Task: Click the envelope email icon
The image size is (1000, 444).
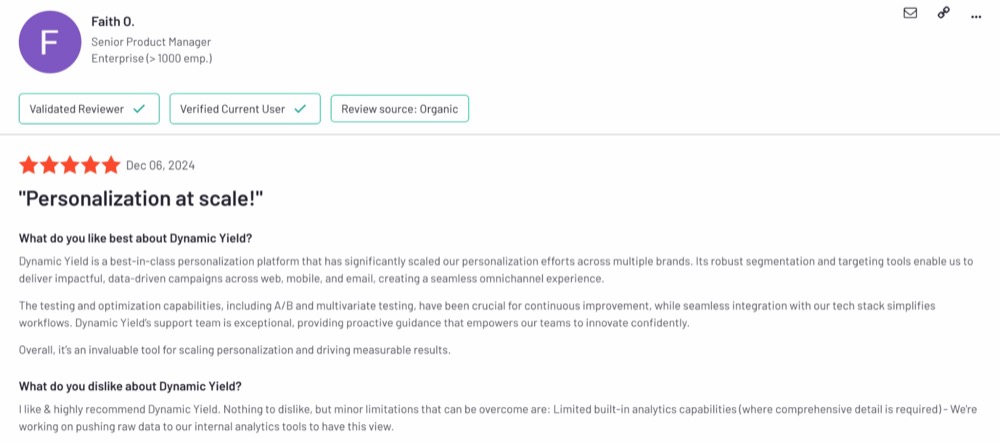Action: coord(910,13)
